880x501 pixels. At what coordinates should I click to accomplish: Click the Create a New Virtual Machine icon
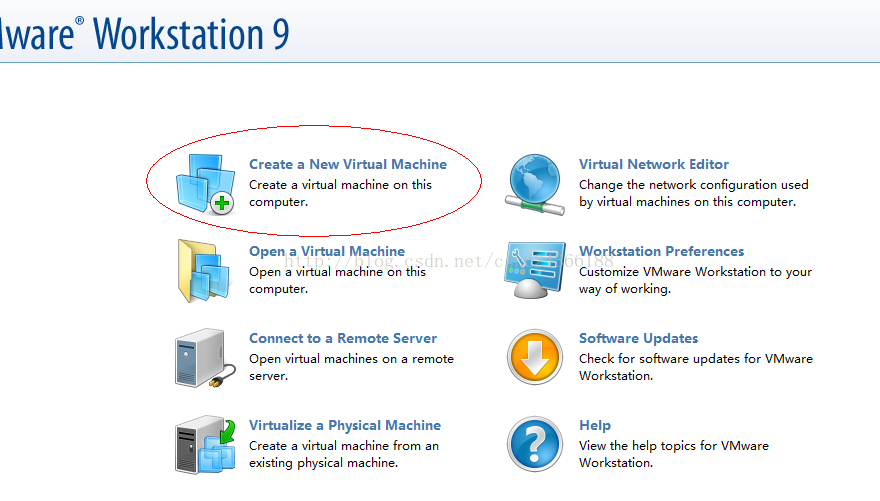pyautogui.click(x=205, y=183)
